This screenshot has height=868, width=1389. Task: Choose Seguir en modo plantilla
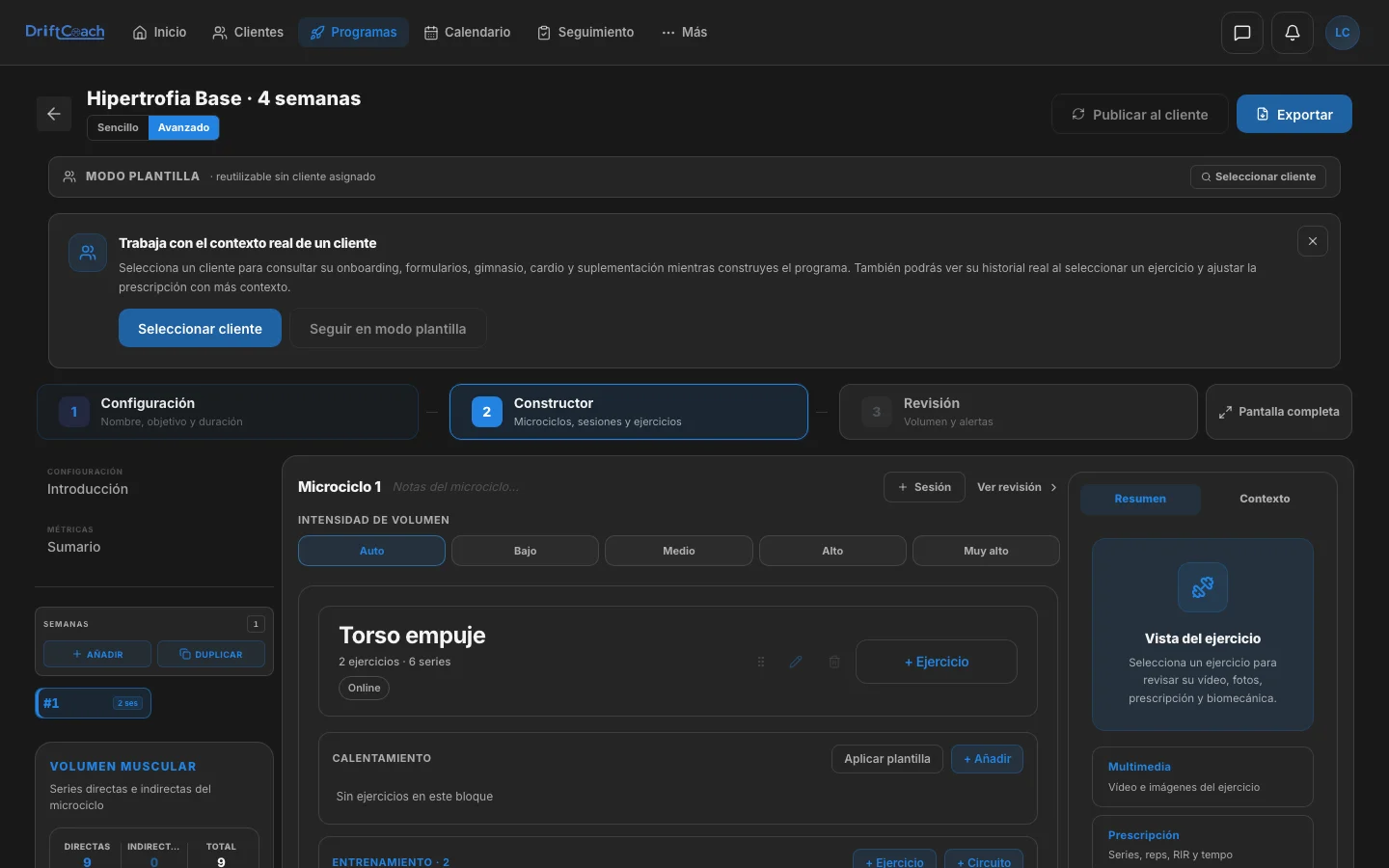[x=388, y=328]
